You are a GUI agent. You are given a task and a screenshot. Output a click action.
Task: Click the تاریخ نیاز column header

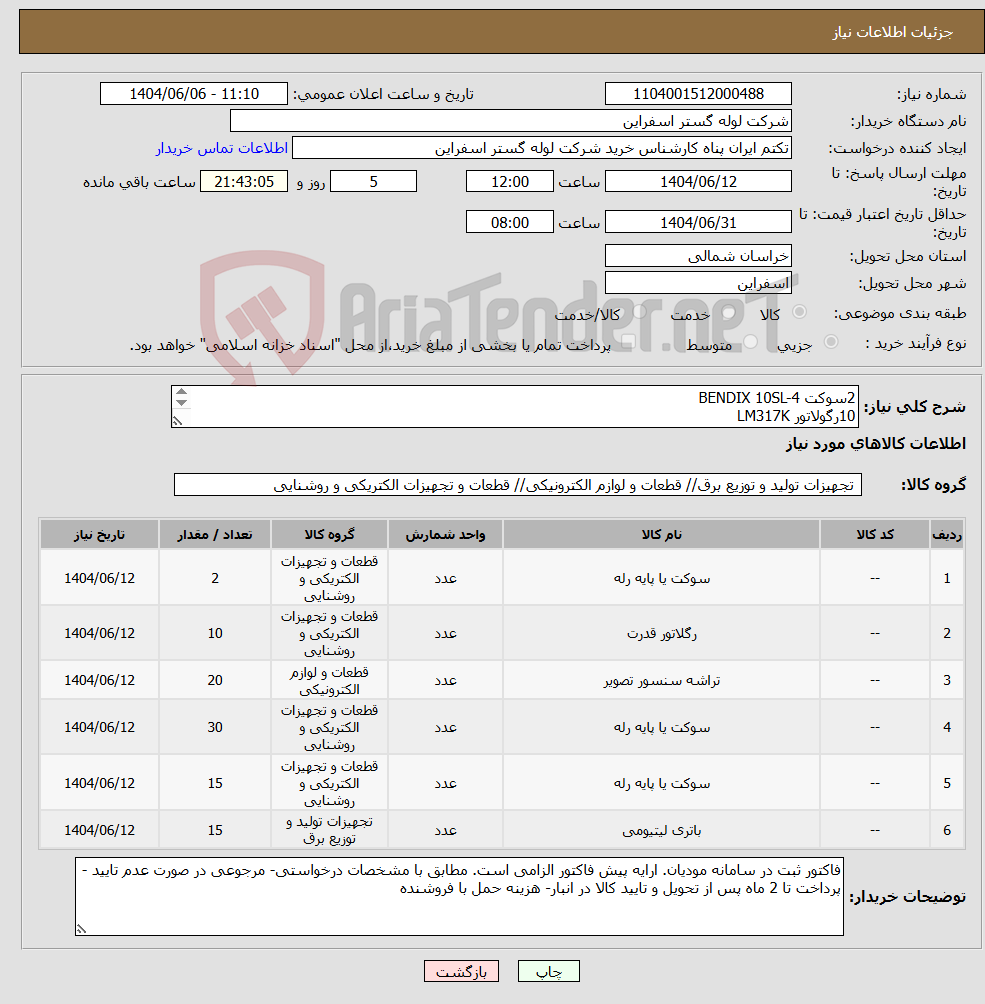(x=99, y=535)
